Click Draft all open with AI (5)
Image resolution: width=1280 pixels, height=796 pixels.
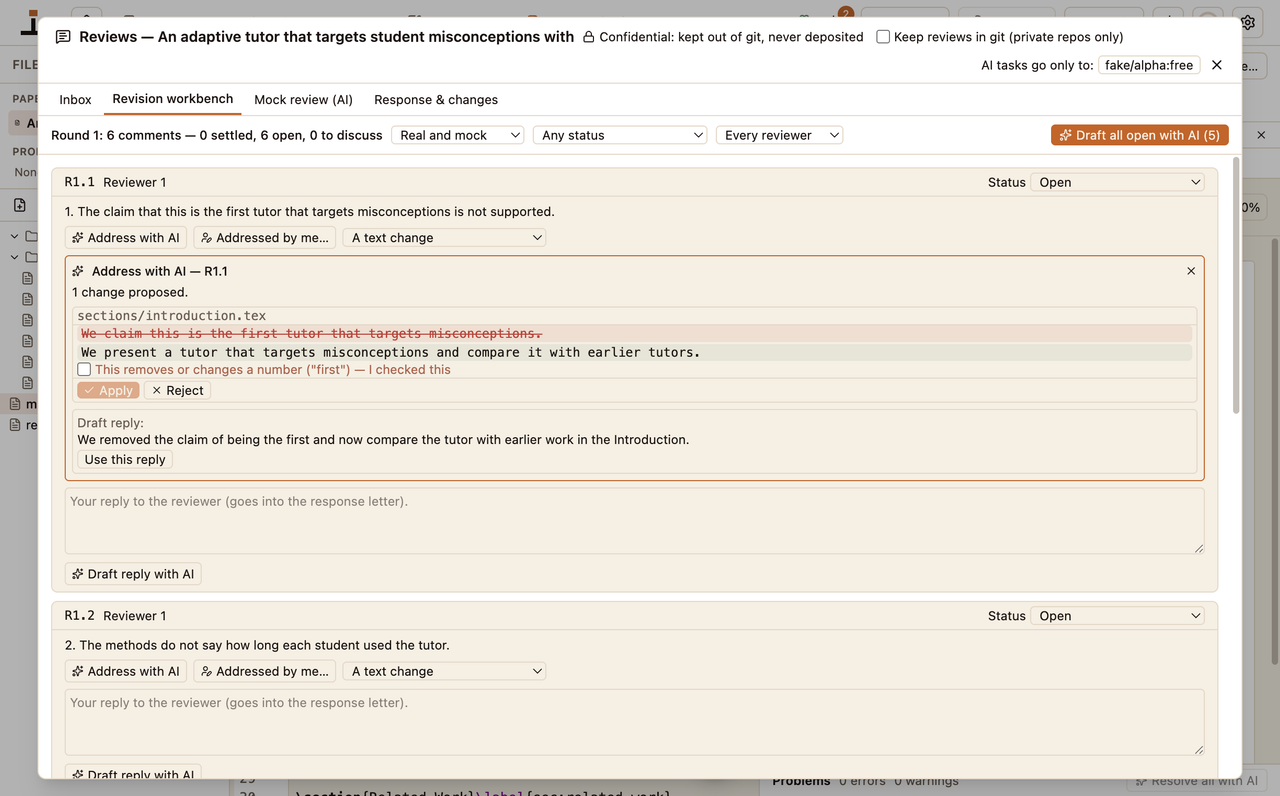pos(1140,135)
